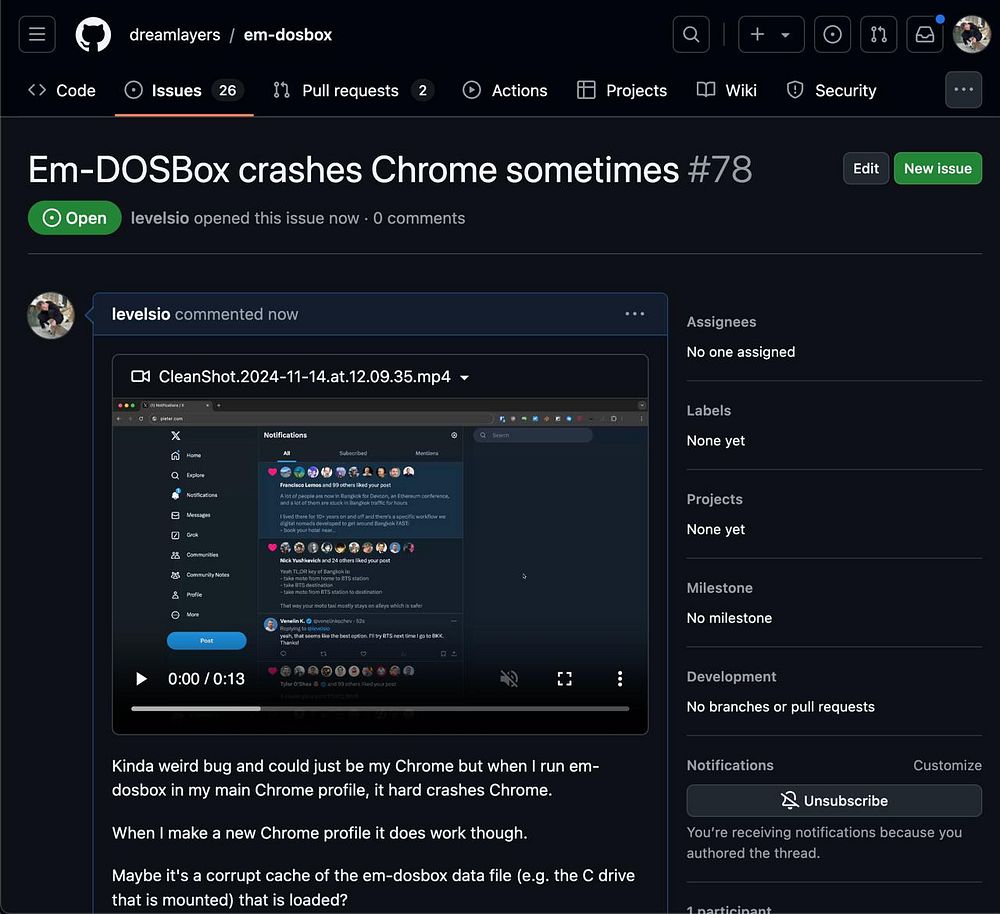1000x914 pixels.
Task: Click the video camera icon by filename
Action: (140, 376)
